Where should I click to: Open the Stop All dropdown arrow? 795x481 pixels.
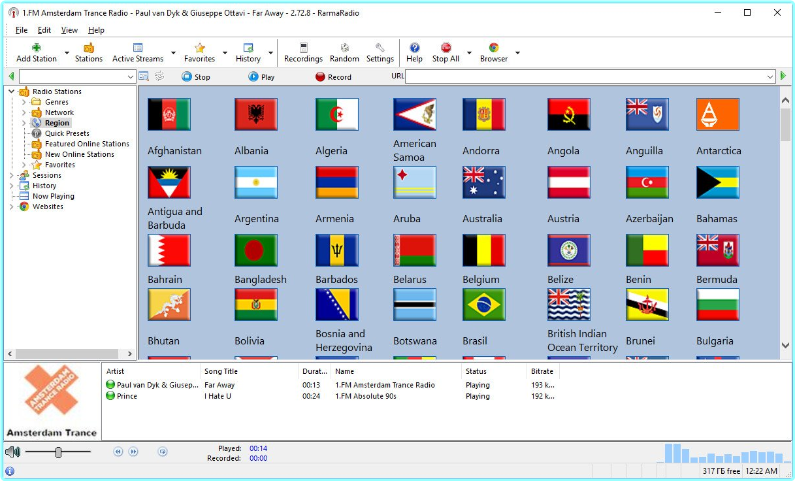469,53
